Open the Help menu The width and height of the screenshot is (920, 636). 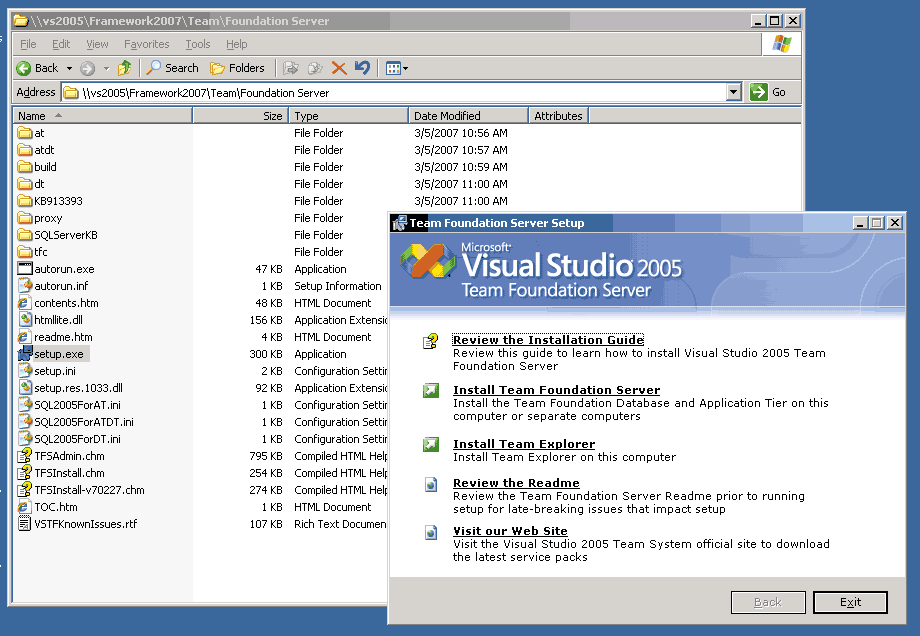pyautogui.click(x=236, y=44)
